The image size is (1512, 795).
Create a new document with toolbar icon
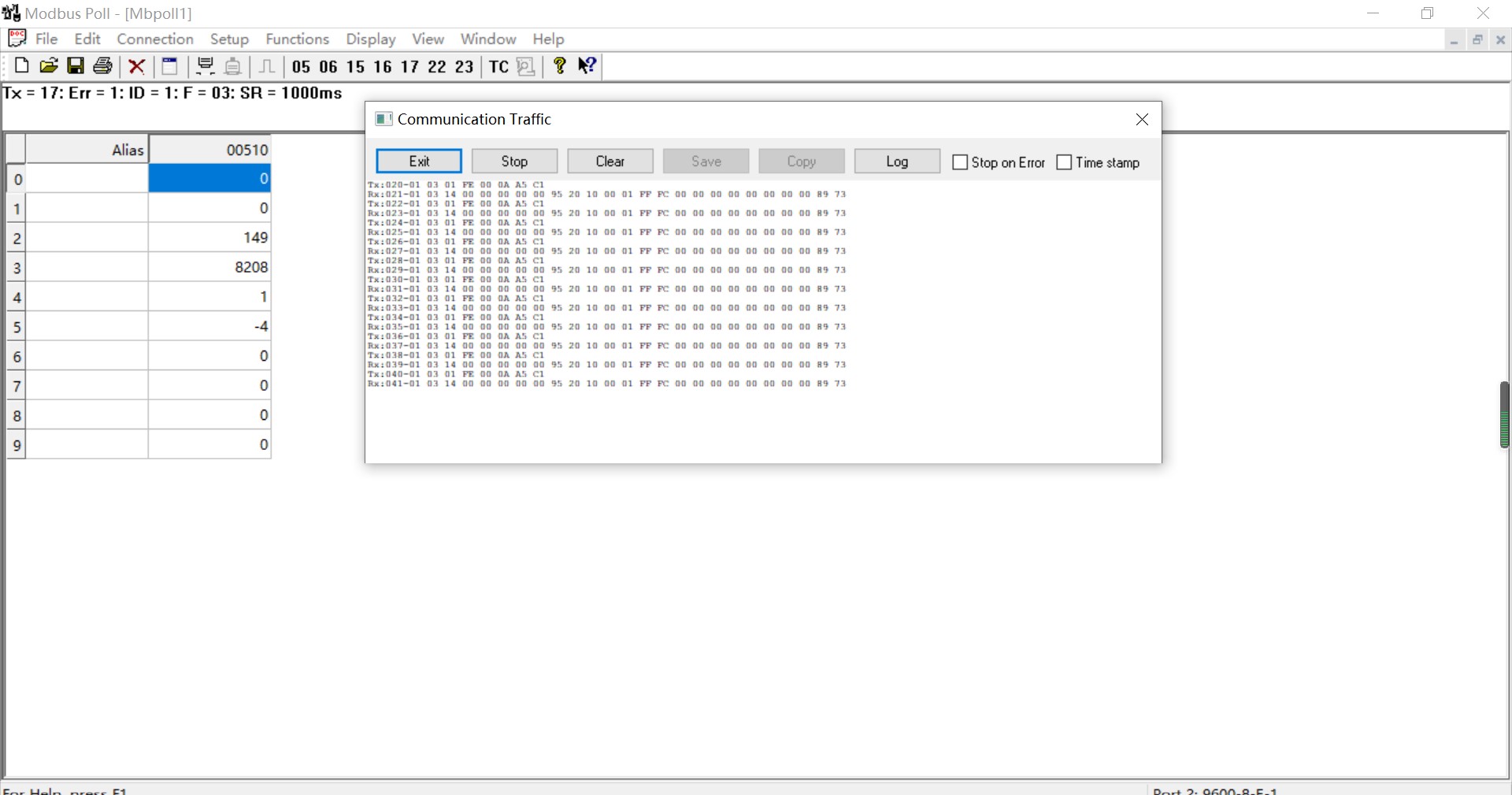tap(21, 66)
